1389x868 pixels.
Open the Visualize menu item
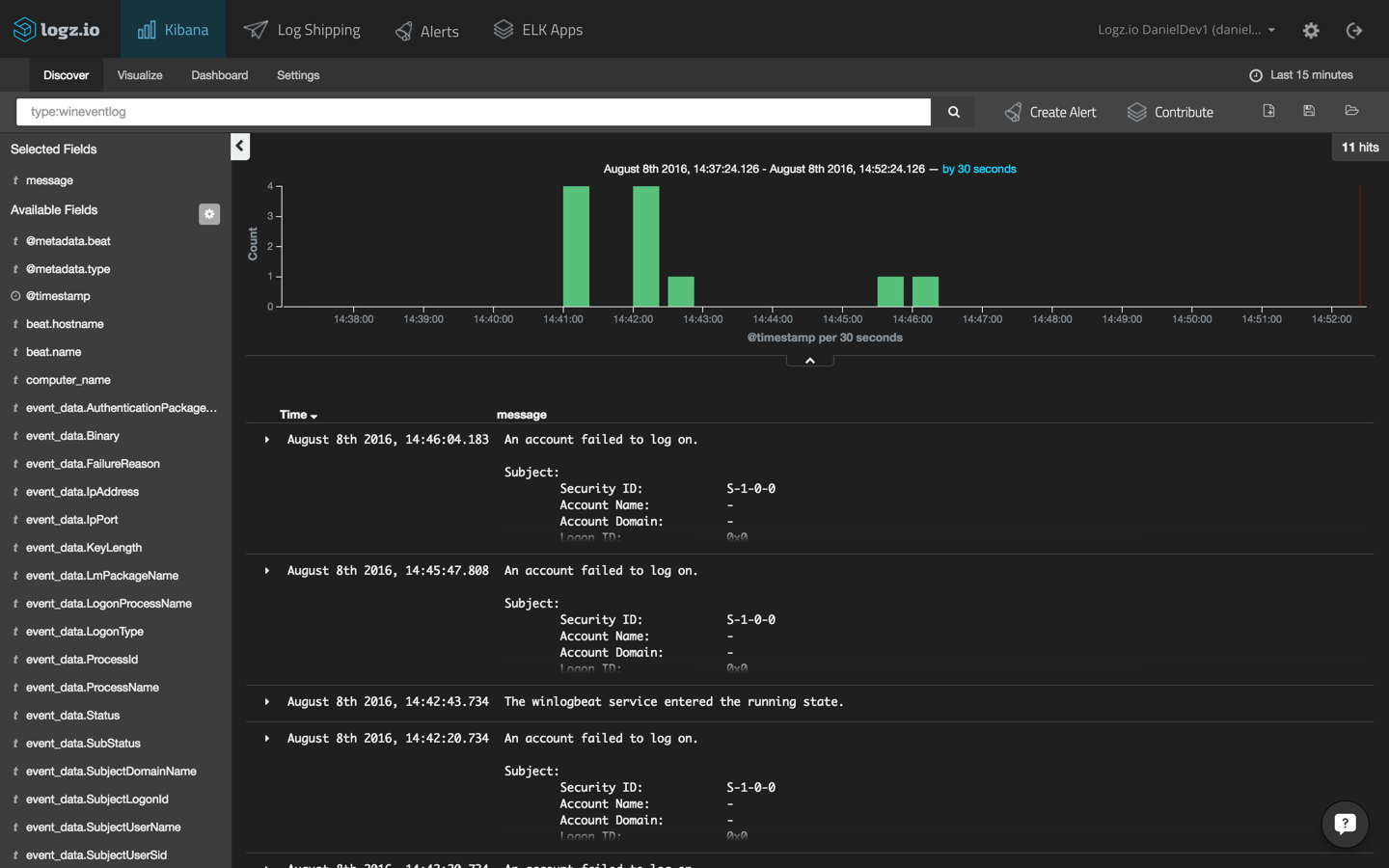tap(140, 74)
